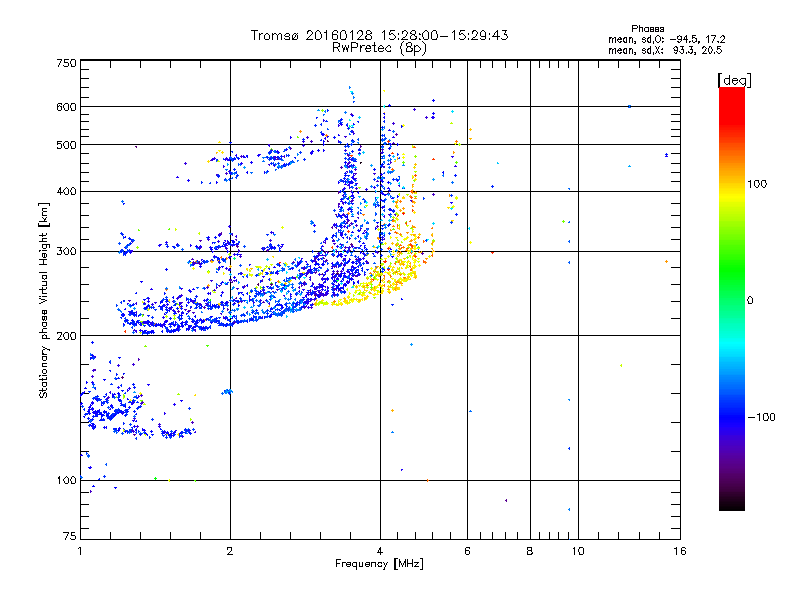Image resolution: width=800 pixels, height=600 pixels.
Task: Click the x-axis label "16"
Action: tap(680, 551)
